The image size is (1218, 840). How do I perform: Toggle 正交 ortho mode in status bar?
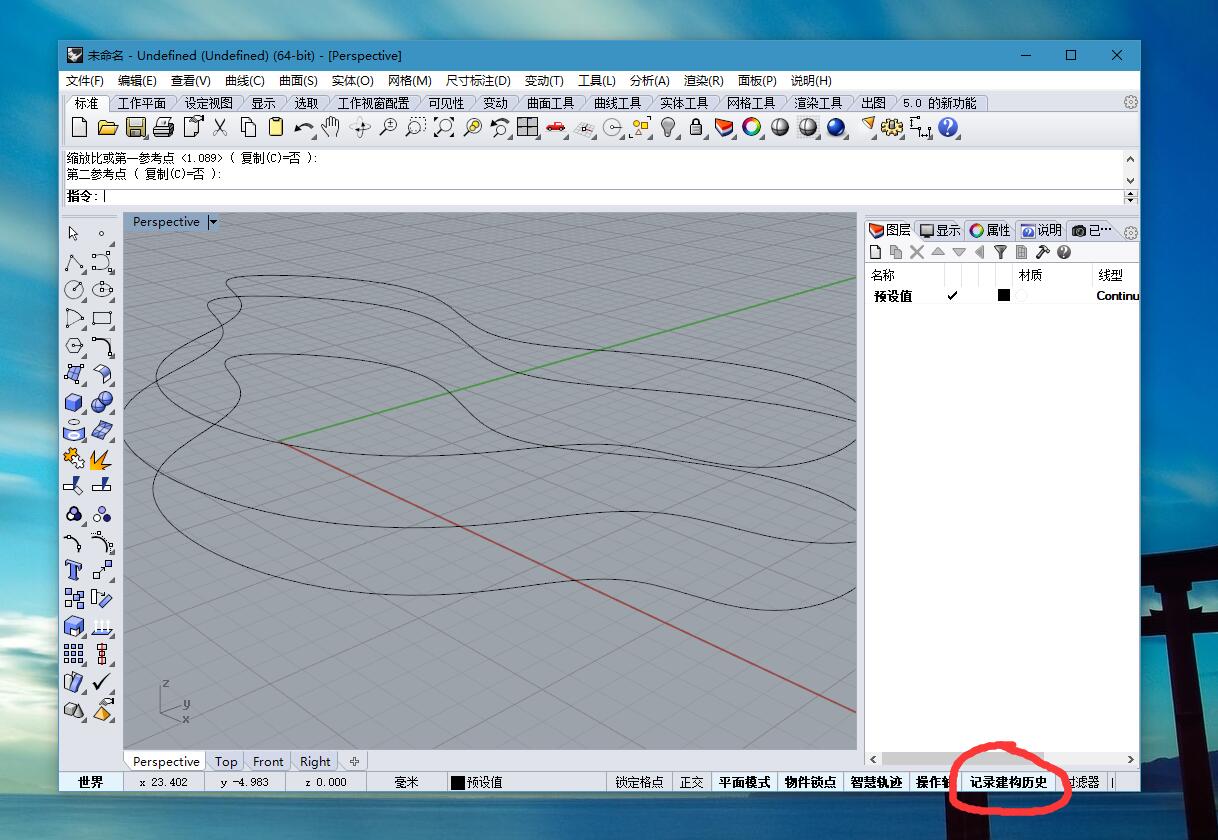point(691,782)
